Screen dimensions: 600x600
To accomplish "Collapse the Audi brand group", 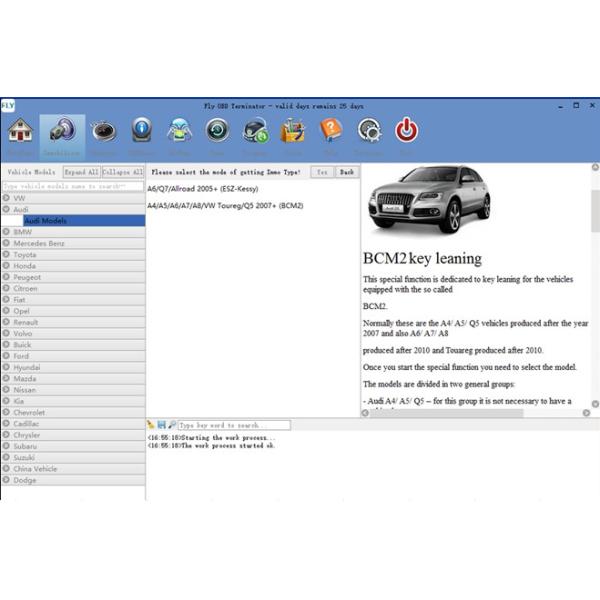I will click(x=7, y=209).
